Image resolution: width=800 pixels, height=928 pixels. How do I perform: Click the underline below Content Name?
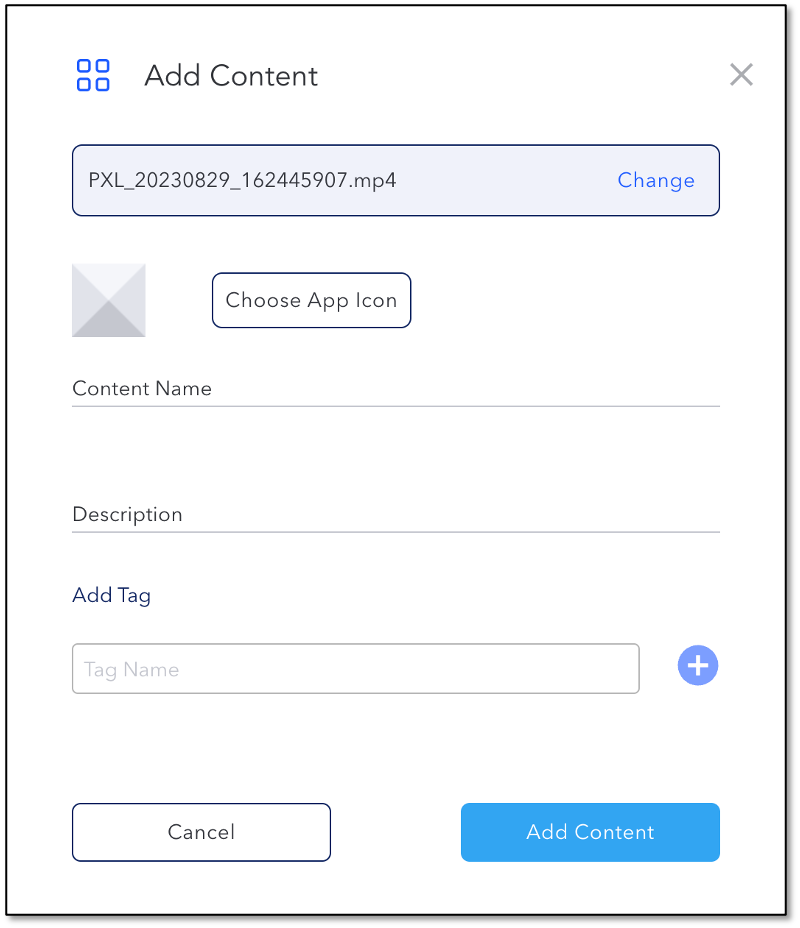pos(395,407)
